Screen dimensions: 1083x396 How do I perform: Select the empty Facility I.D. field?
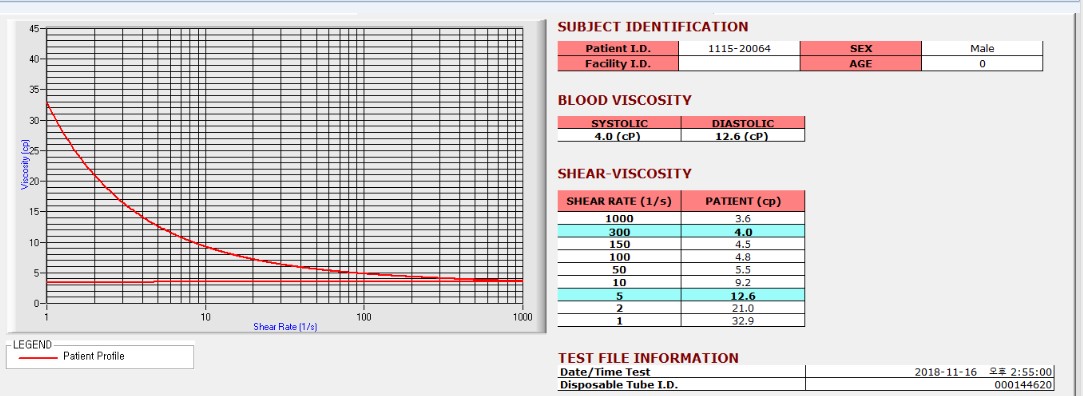coord(739,64)
